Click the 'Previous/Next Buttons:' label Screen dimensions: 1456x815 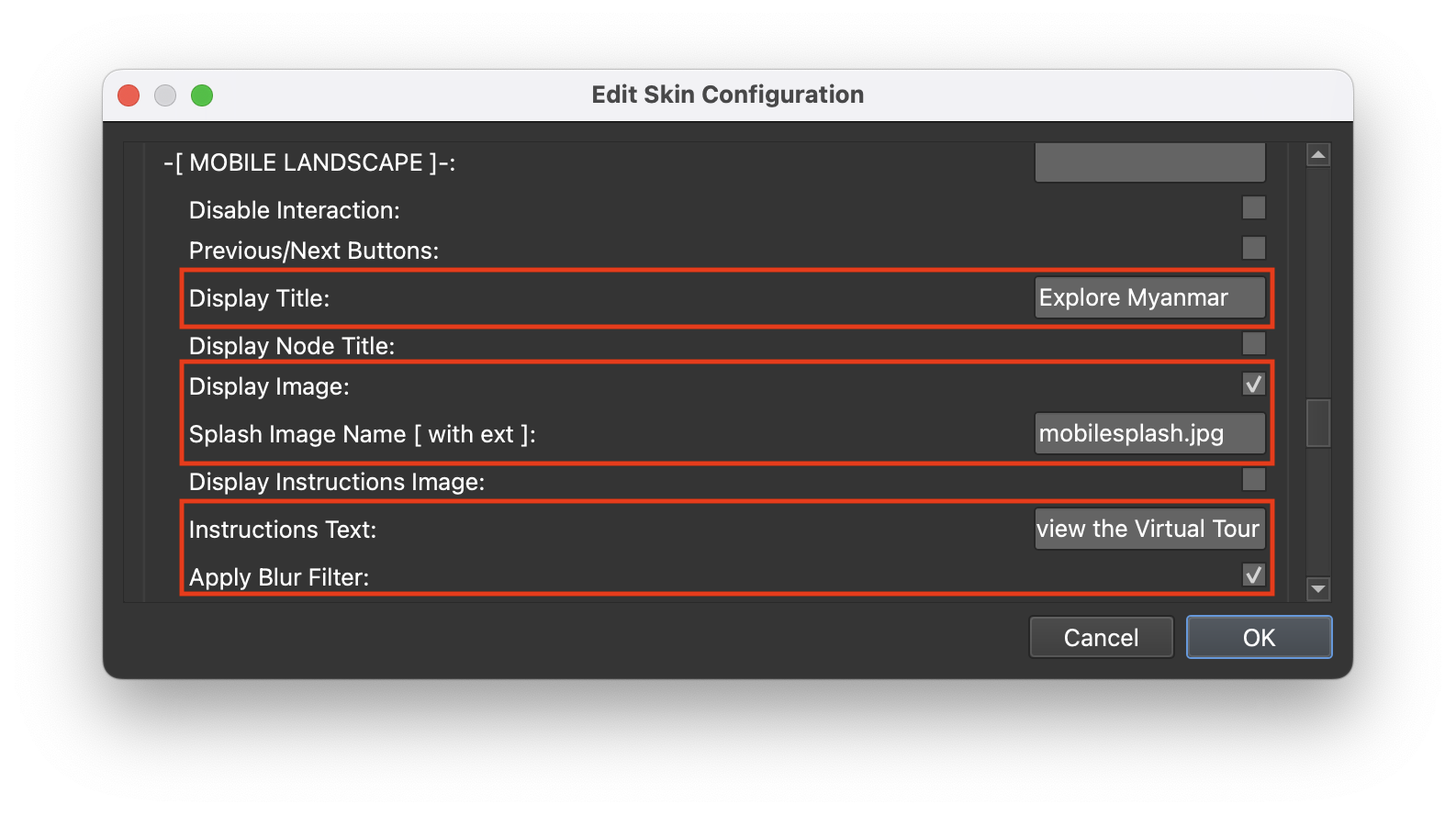[x=314, y=251]
